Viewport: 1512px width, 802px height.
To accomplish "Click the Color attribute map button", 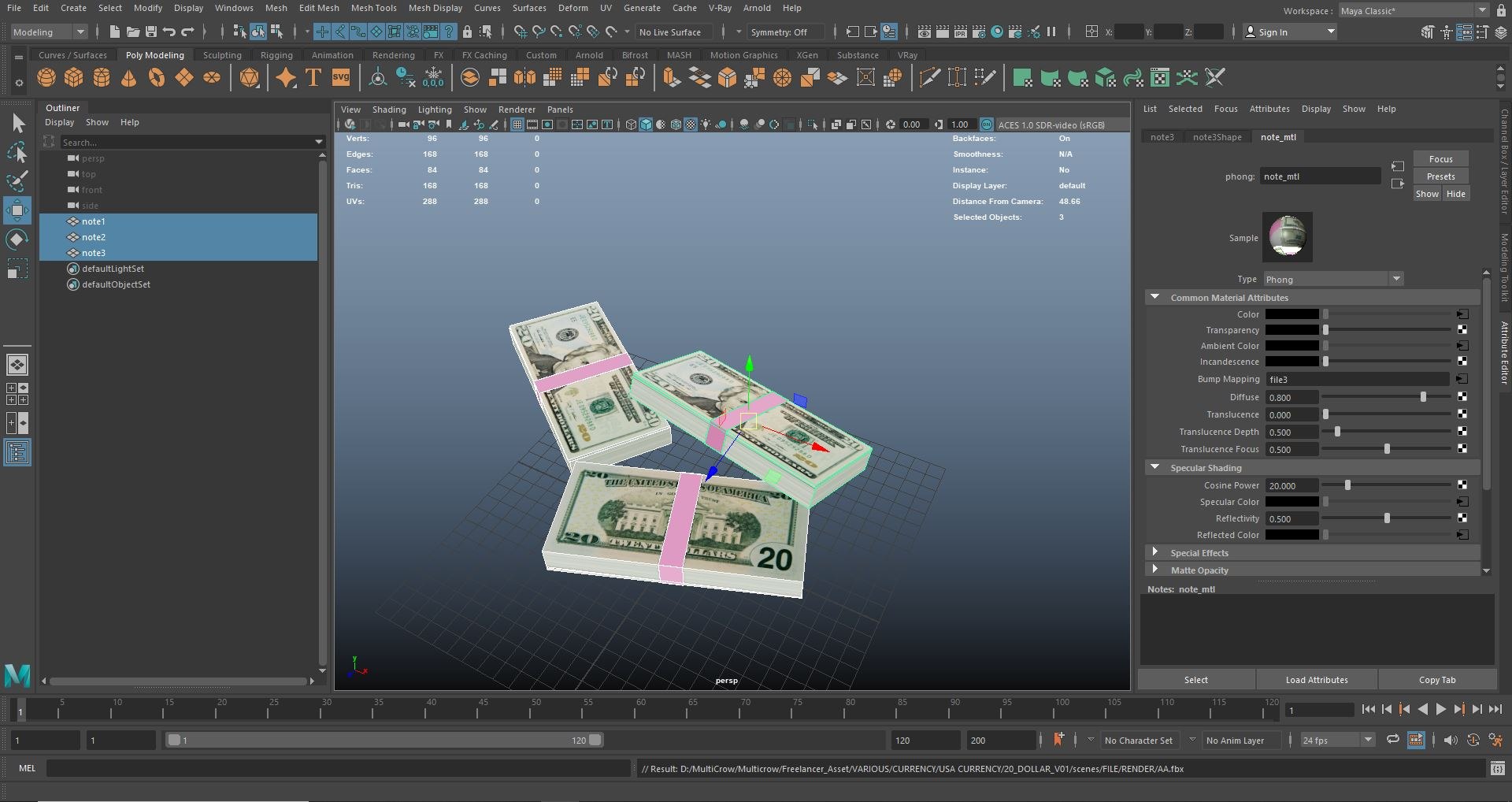I will (1462, 314).
